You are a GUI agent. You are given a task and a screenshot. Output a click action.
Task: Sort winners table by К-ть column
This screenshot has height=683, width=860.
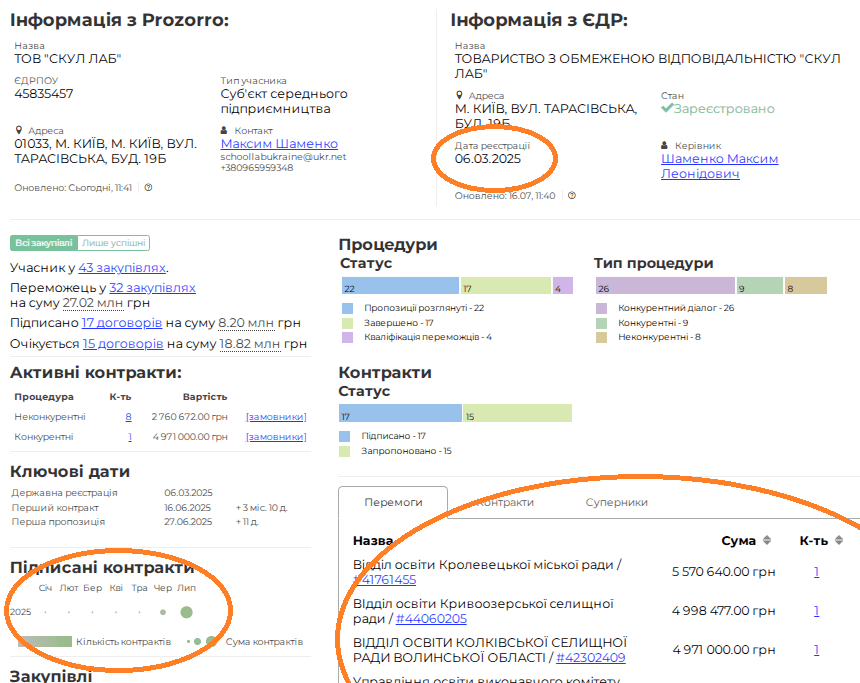(838, 540)
